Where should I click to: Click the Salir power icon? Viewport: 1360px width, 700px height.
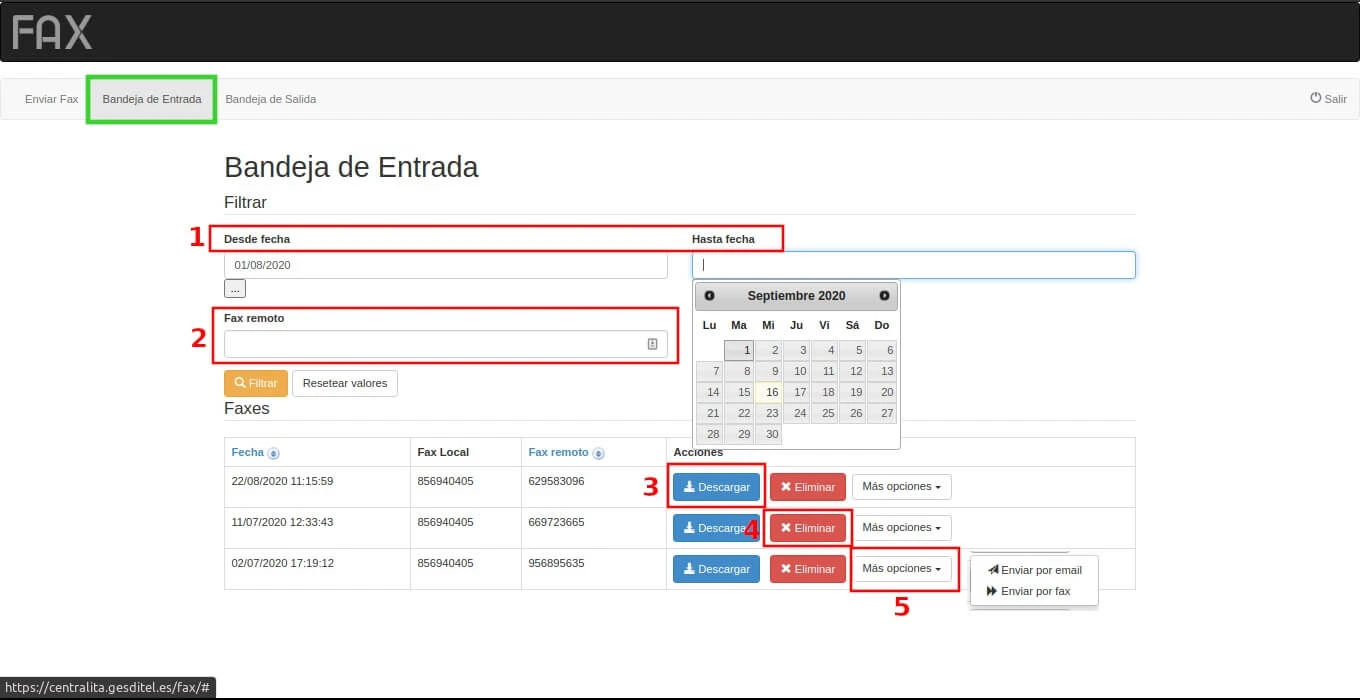(x=1316, y=98)
